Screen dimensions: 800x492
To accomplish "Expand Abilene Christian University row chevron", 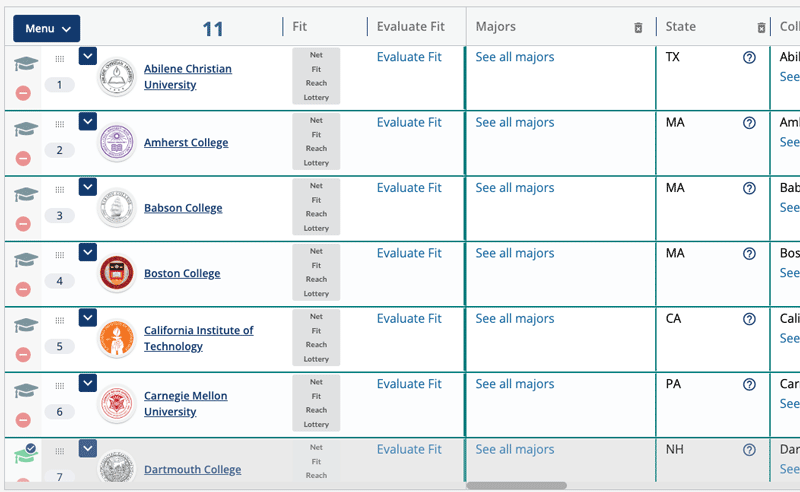I will click(x=88, y=56).
